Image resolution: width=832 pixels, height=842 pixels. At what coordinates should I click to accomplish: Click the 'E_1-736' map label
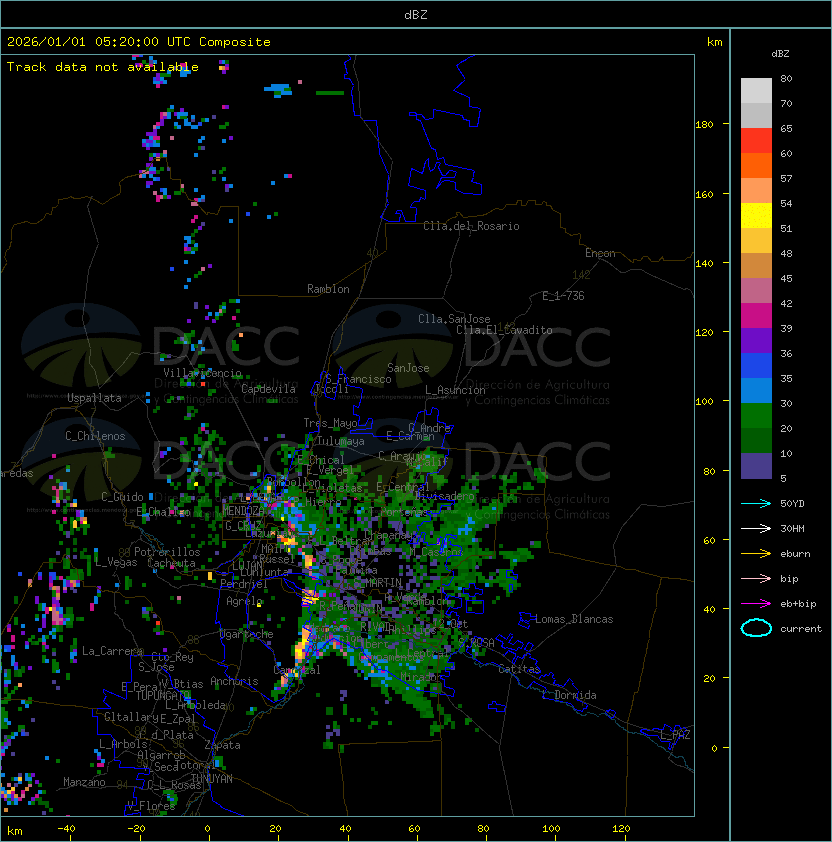563,296
